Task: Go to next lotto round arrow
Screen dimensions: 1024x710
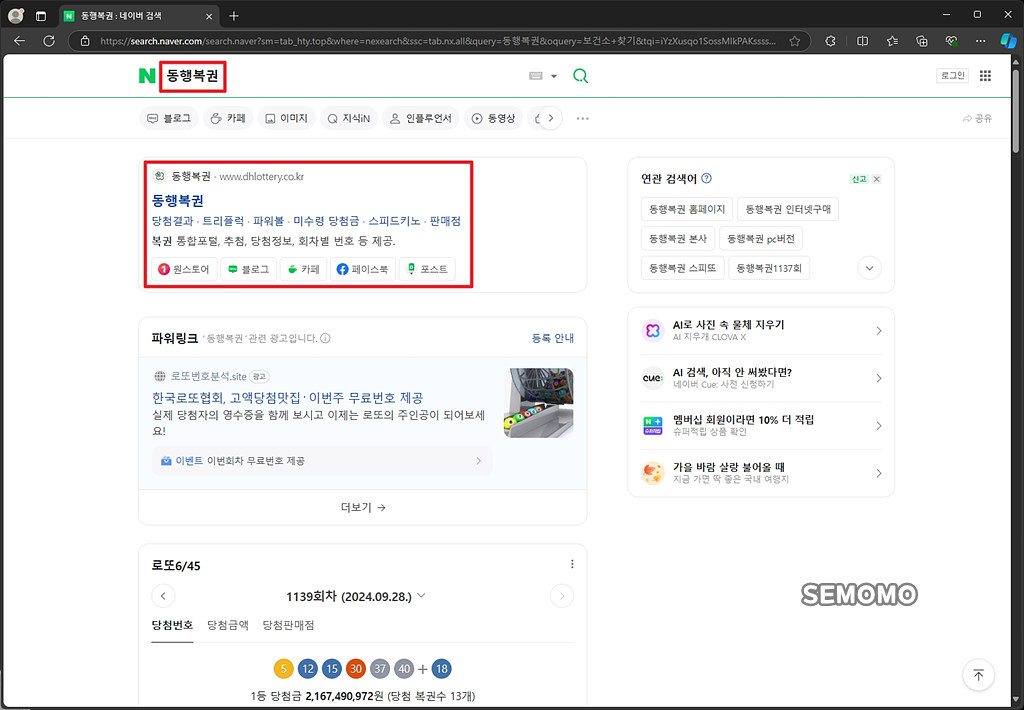Action: (562, 596)
